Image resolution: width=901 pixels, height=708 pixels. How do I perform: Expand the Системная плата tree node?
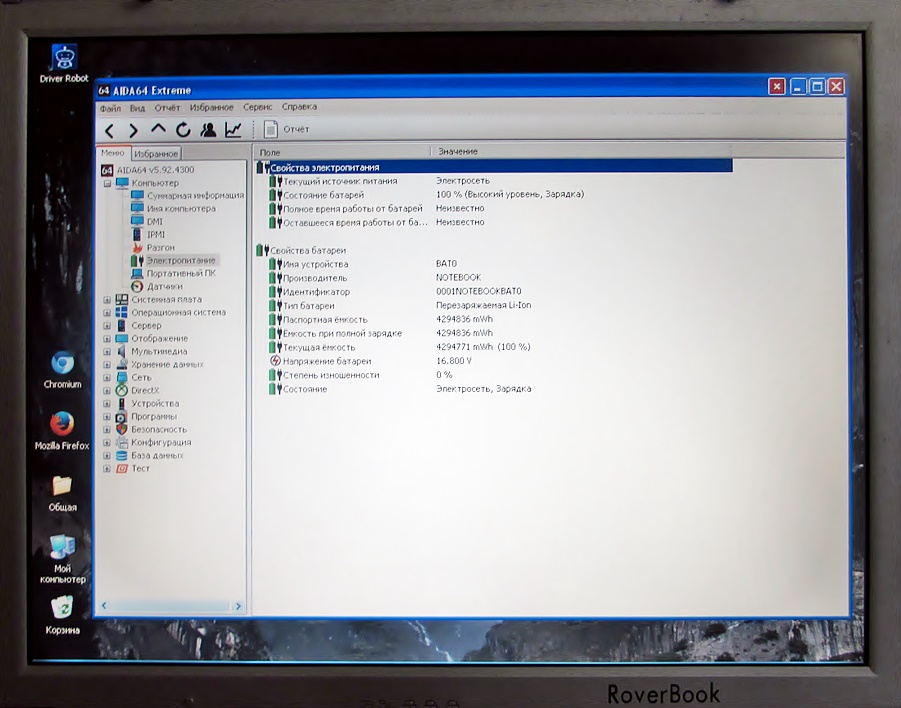click(x=107, y=299)
